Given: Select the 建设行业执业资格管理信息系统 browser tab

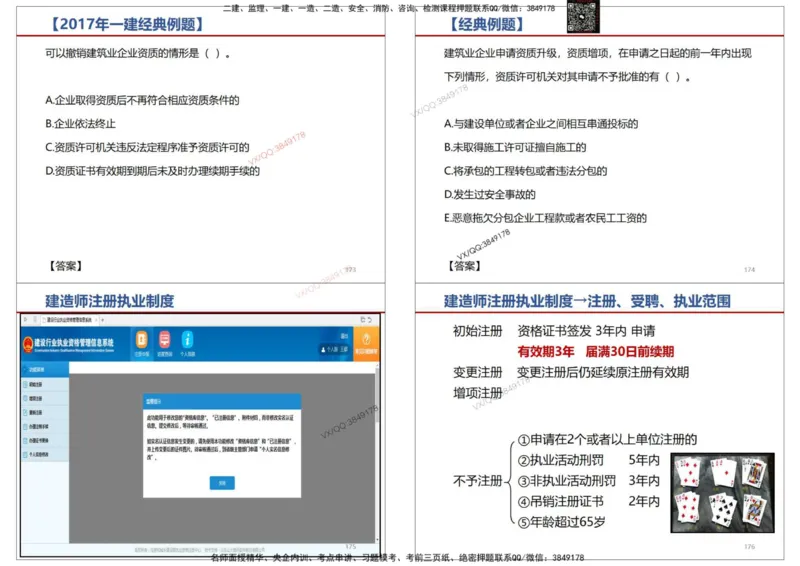Looking at the screenshot, I should tap(69, 320).
